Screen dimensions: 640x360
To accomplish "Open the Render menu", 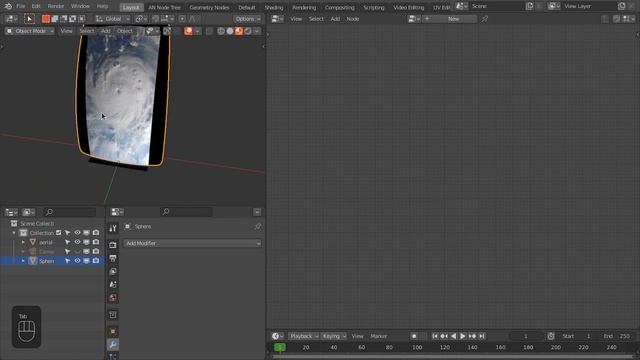I will [56, 7].
